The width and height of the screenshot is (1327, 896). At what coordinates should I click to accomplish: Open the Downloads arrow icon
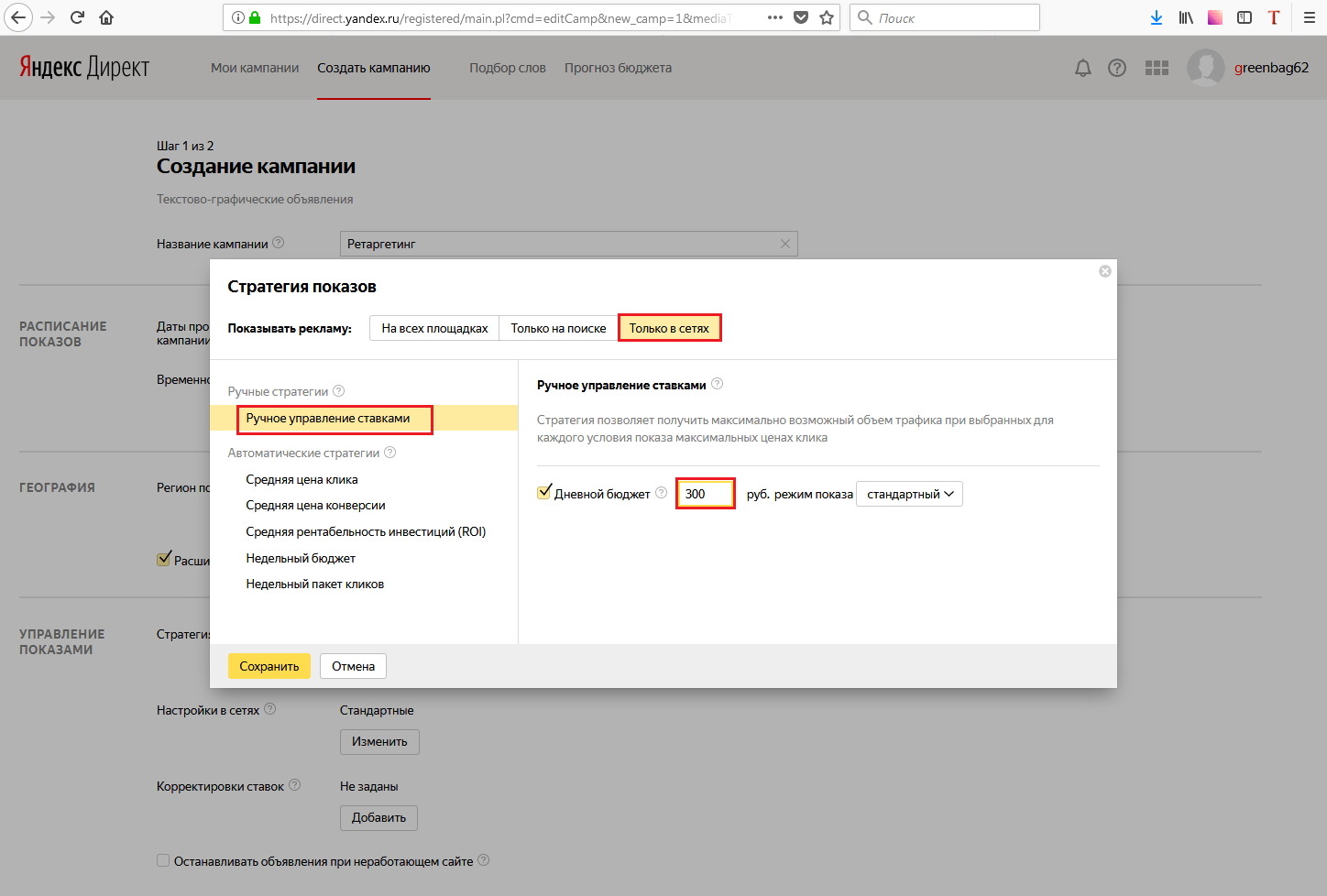[x=1157, y=17]
